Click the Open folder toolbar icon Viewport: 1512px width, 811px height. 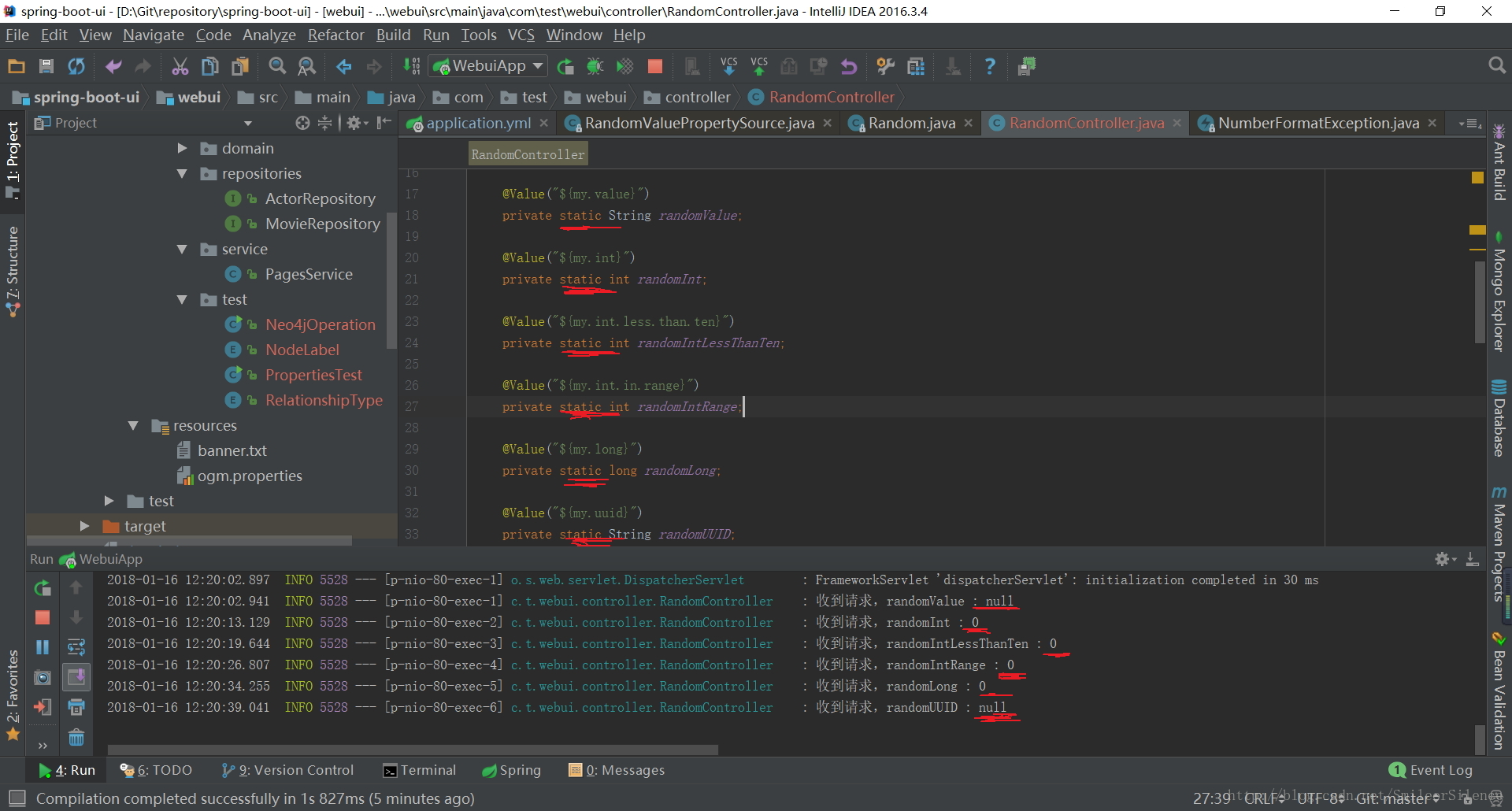tap(17, 66)
